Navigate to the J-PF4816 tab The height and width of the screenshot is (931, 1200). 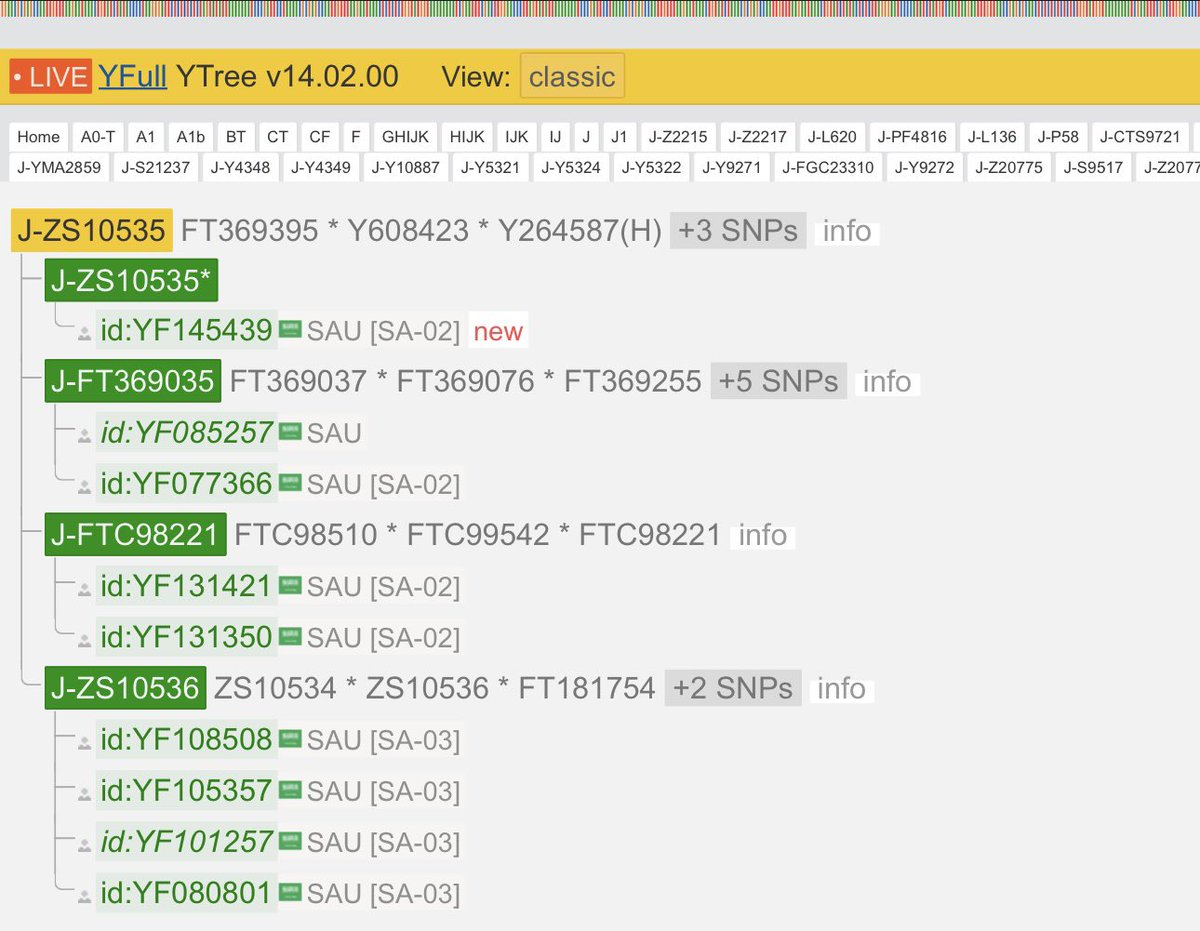[912, 137]
